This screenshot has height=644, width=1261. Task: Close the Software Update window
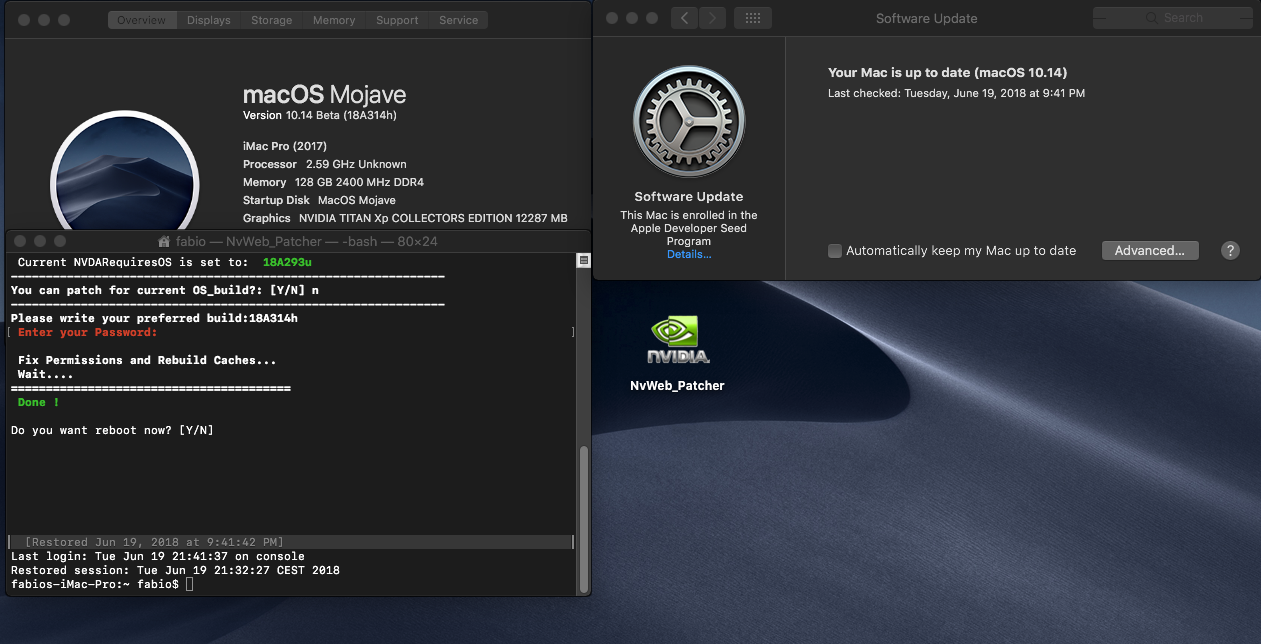pos(611,18)
